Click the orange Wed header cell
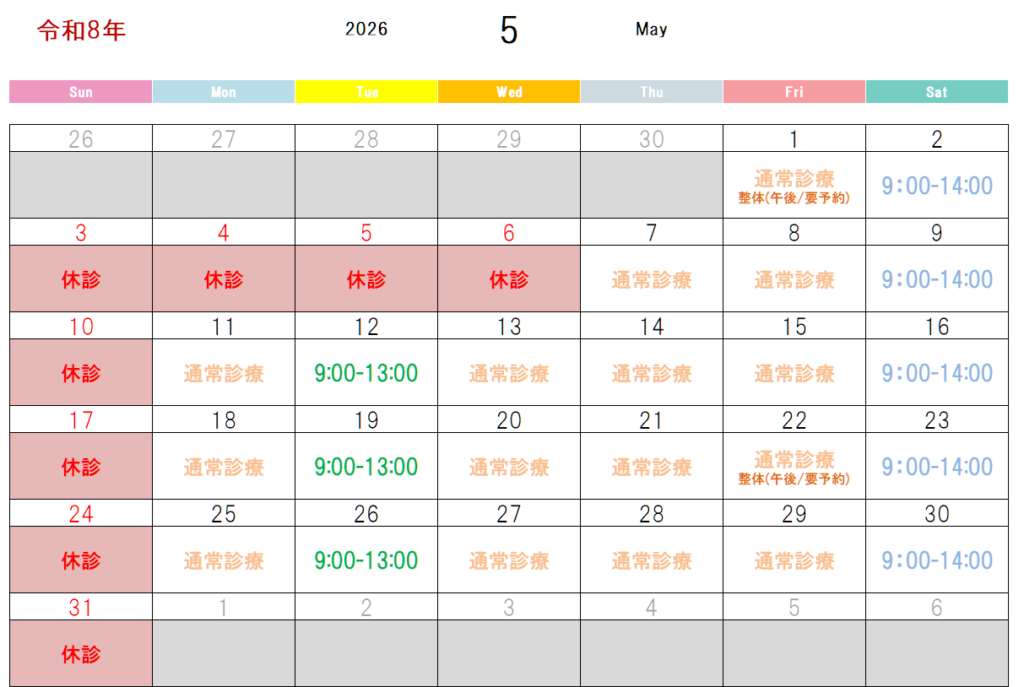Image resolution: width=1024 pixels, height=687 pixels. click(509, 92)
